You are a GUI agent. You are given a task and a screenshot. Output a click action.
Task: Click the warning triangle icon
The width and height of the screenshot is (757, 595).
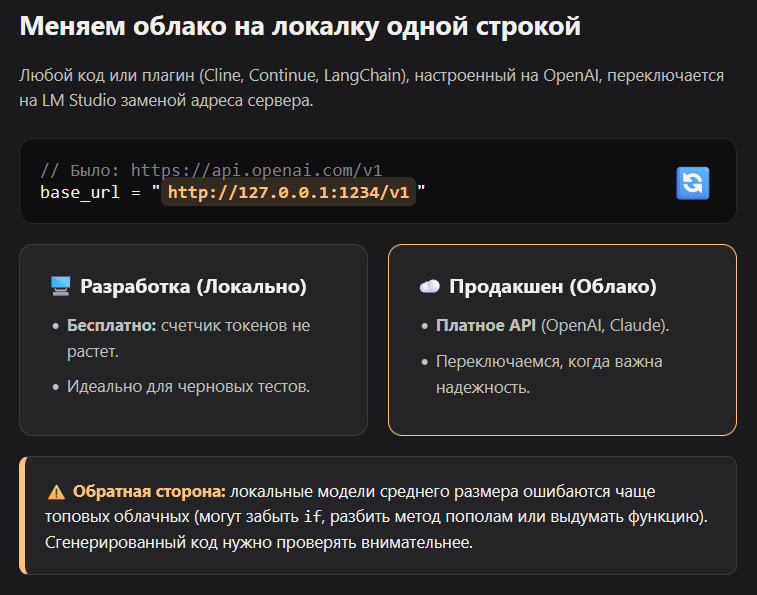(56, 492)
